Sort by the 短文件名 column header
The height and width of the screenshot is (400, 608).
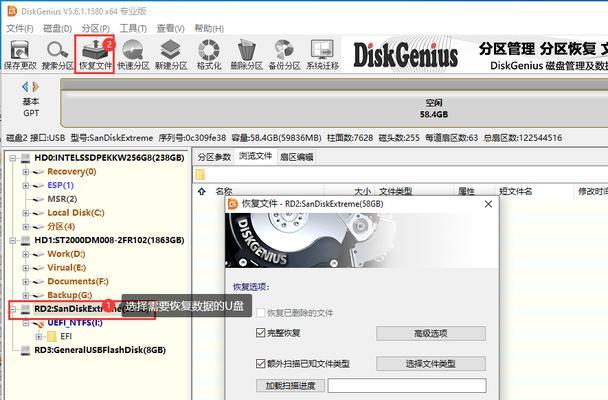516,191
